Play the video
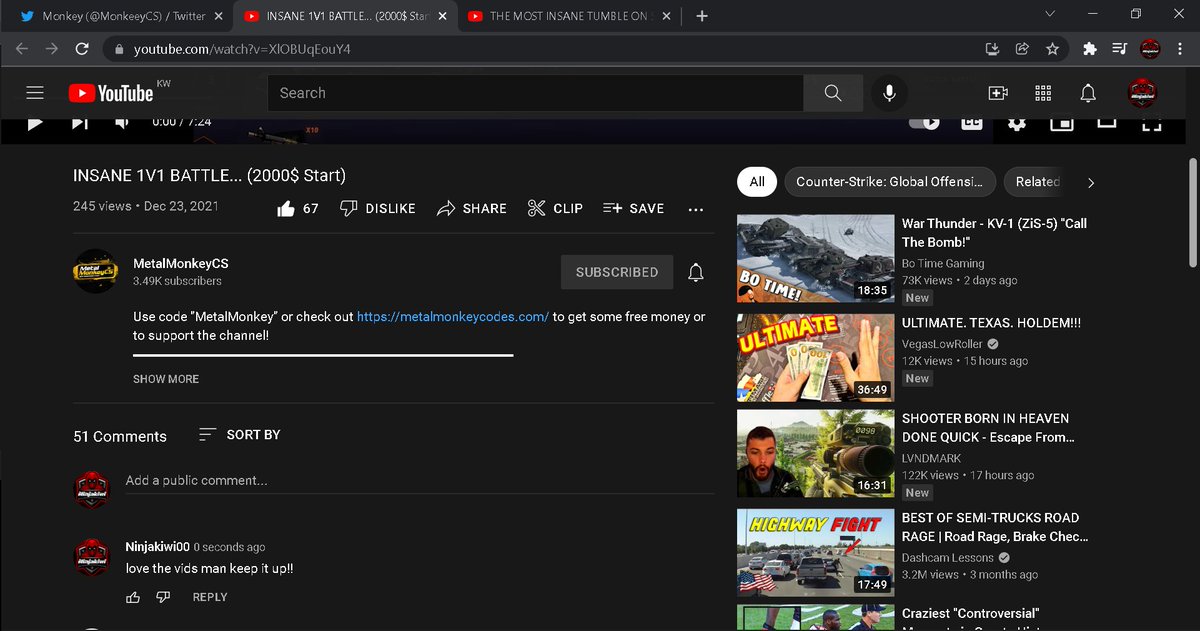This screenshot has height=631, width=1200. pos(35,122)
